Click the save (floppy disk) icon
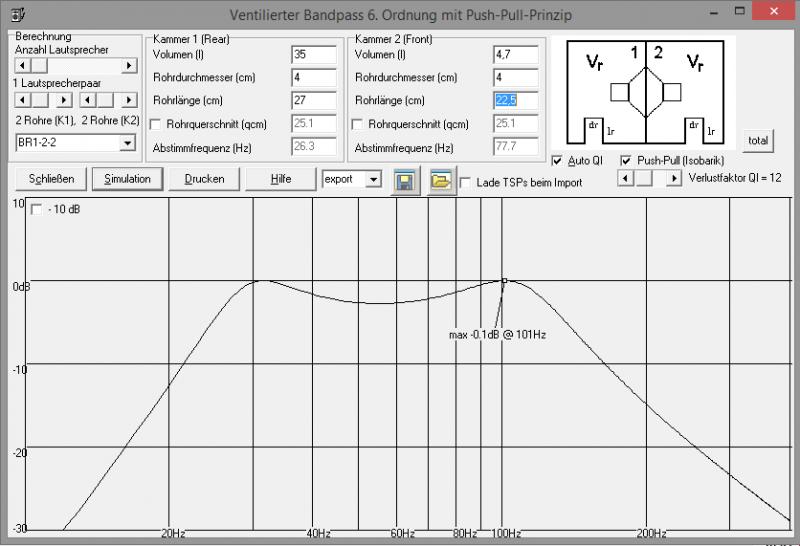800x546 pixels. tap(407, 180)
